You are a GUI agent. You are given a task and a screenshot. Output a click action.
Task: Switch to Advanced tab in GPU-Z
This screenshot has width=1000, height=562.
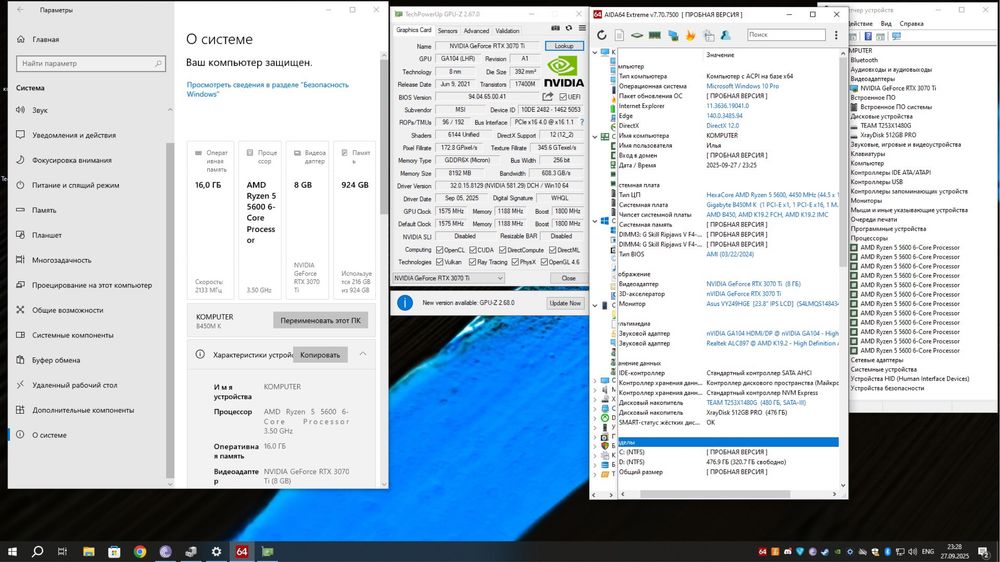[476, 31]
